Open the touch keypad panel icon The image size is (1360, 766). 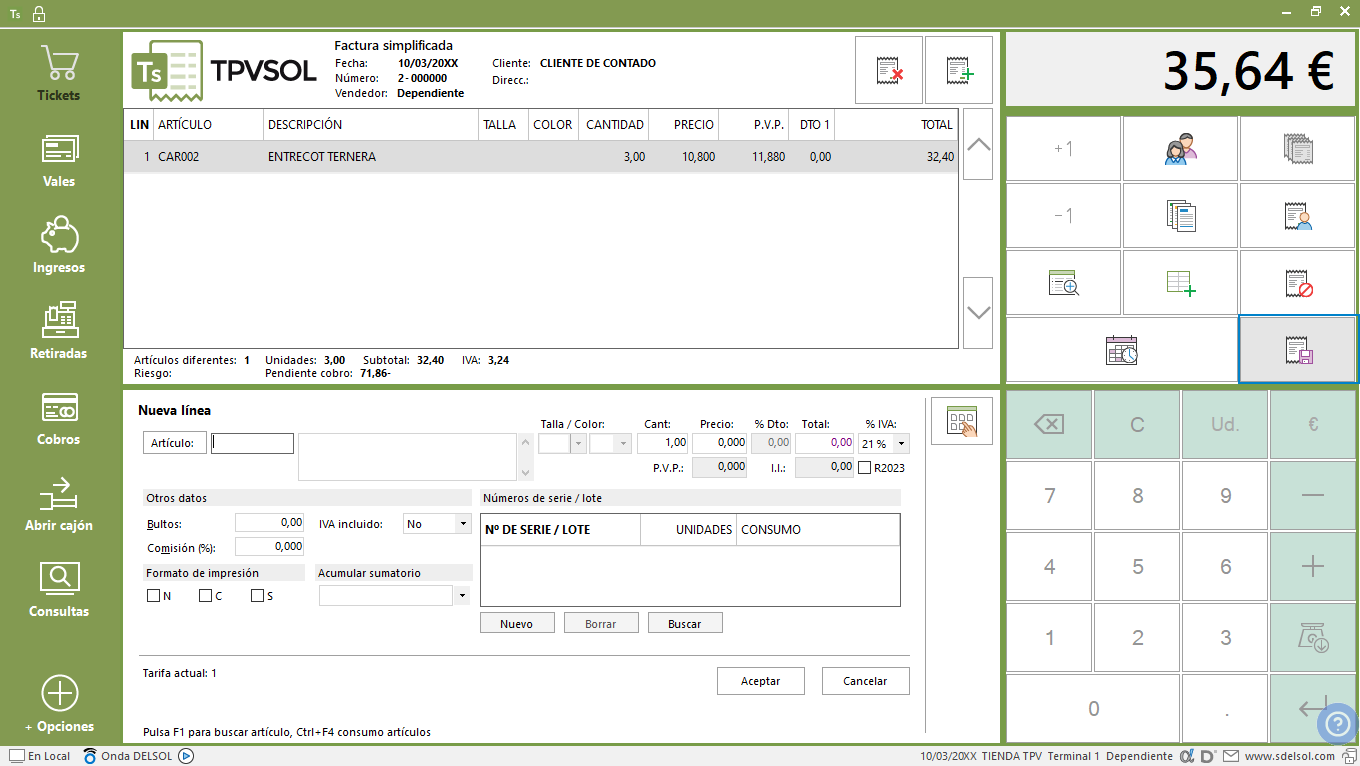pyautogui.click(x=962, y=421)
